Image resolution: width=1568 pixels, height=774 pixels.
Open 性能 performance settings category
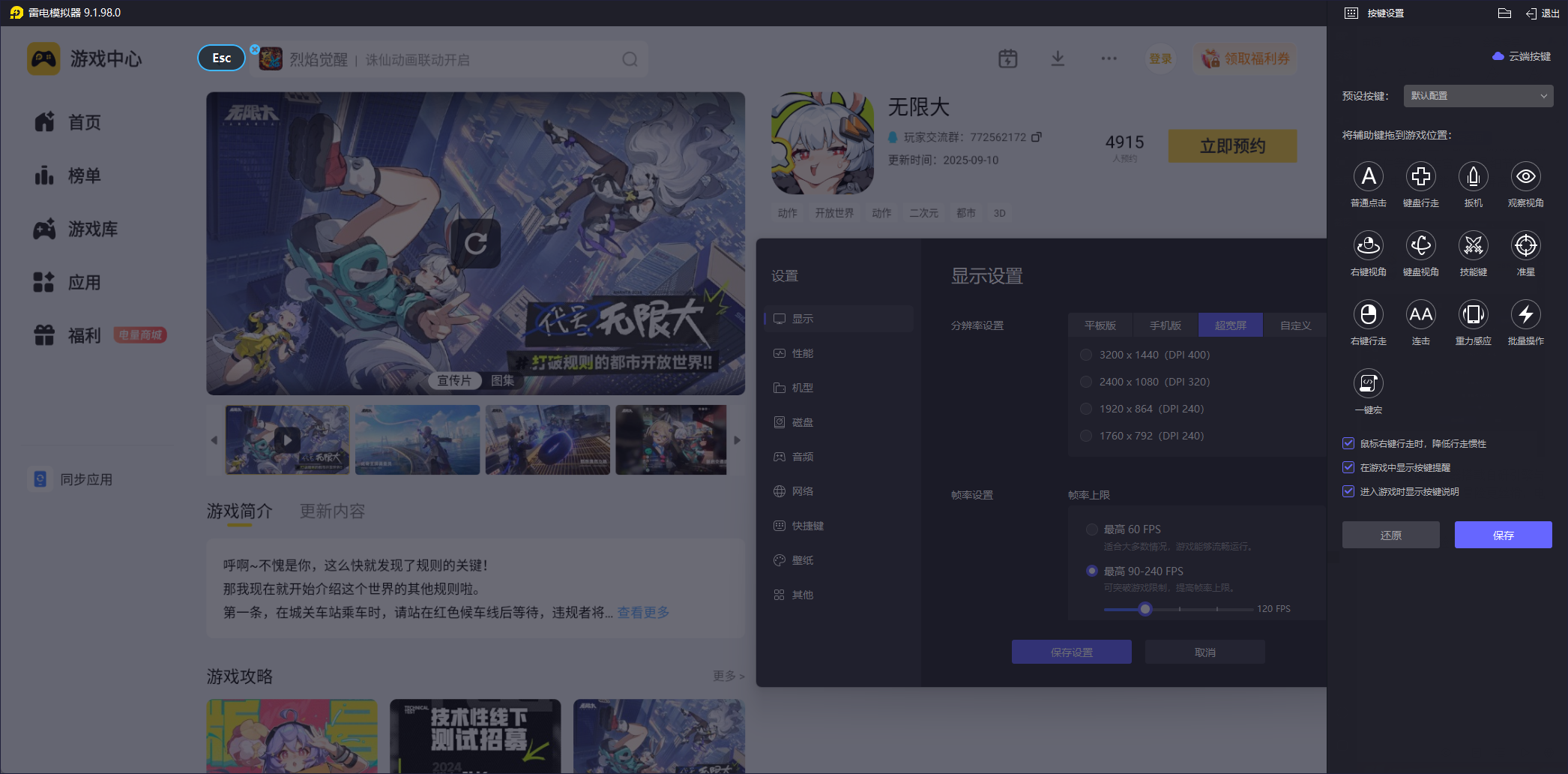point(839,353)
